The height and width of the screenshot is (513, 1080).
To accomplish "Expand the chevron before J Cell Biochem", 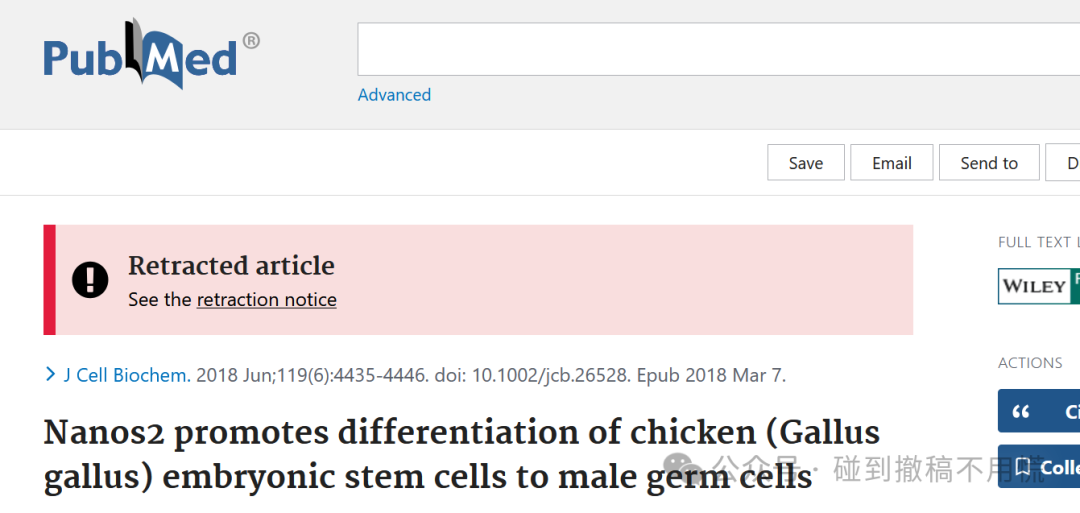I will [50, 375].
